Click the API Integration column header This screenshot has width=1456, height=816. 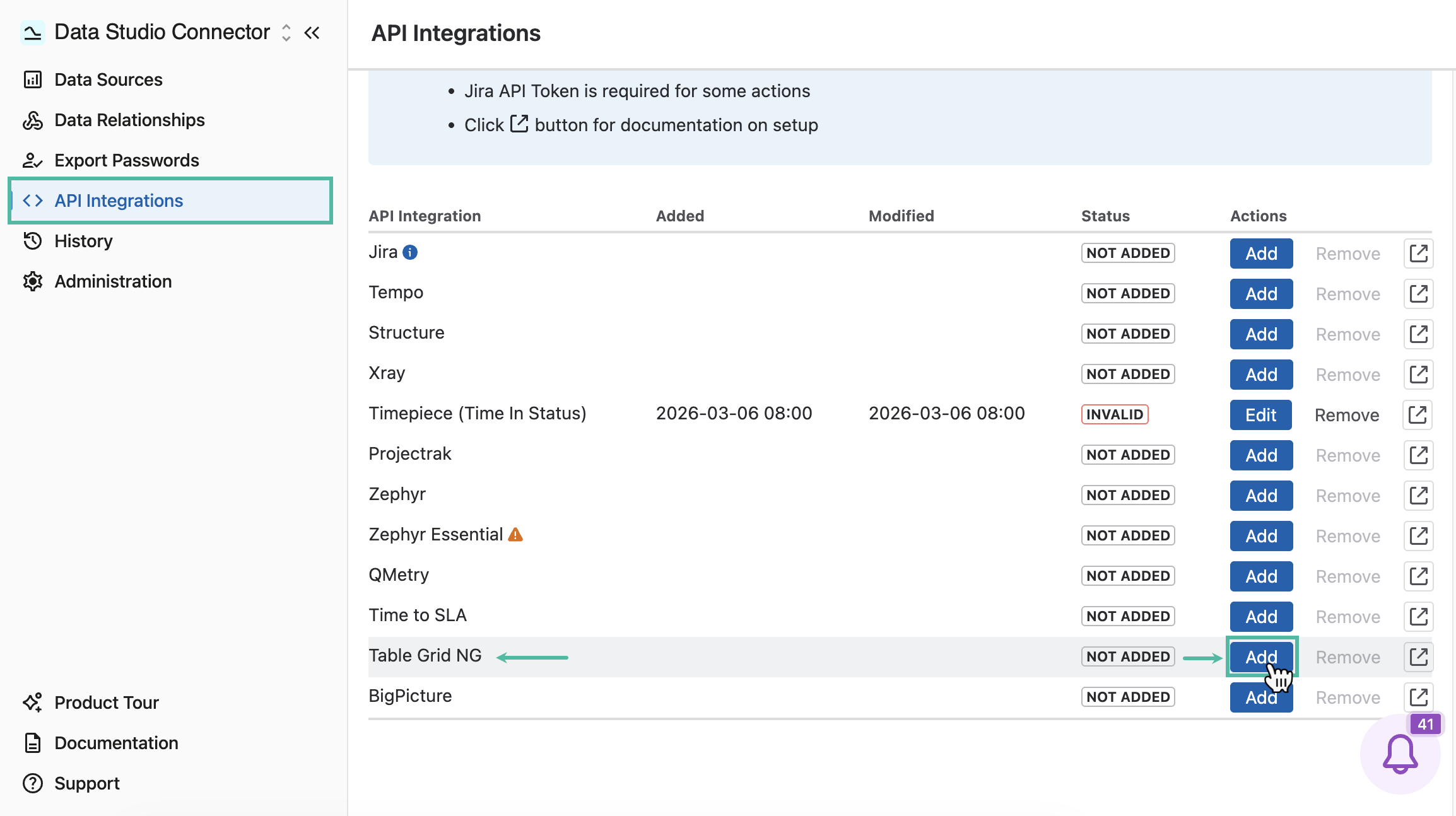click(425, 216)
